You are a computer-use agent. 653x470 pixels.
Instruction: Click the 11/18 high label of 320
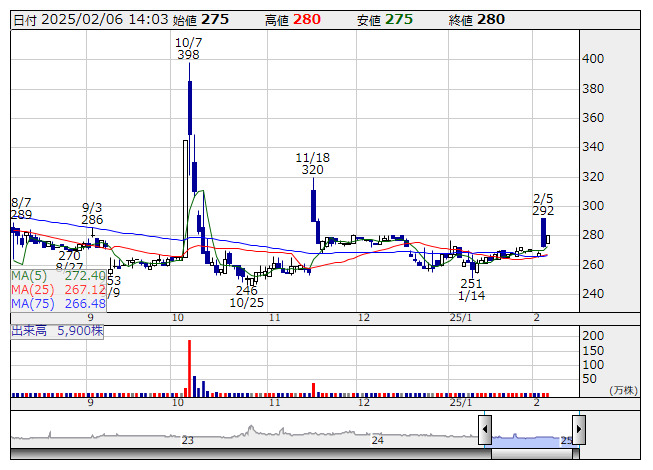(312, 164)
